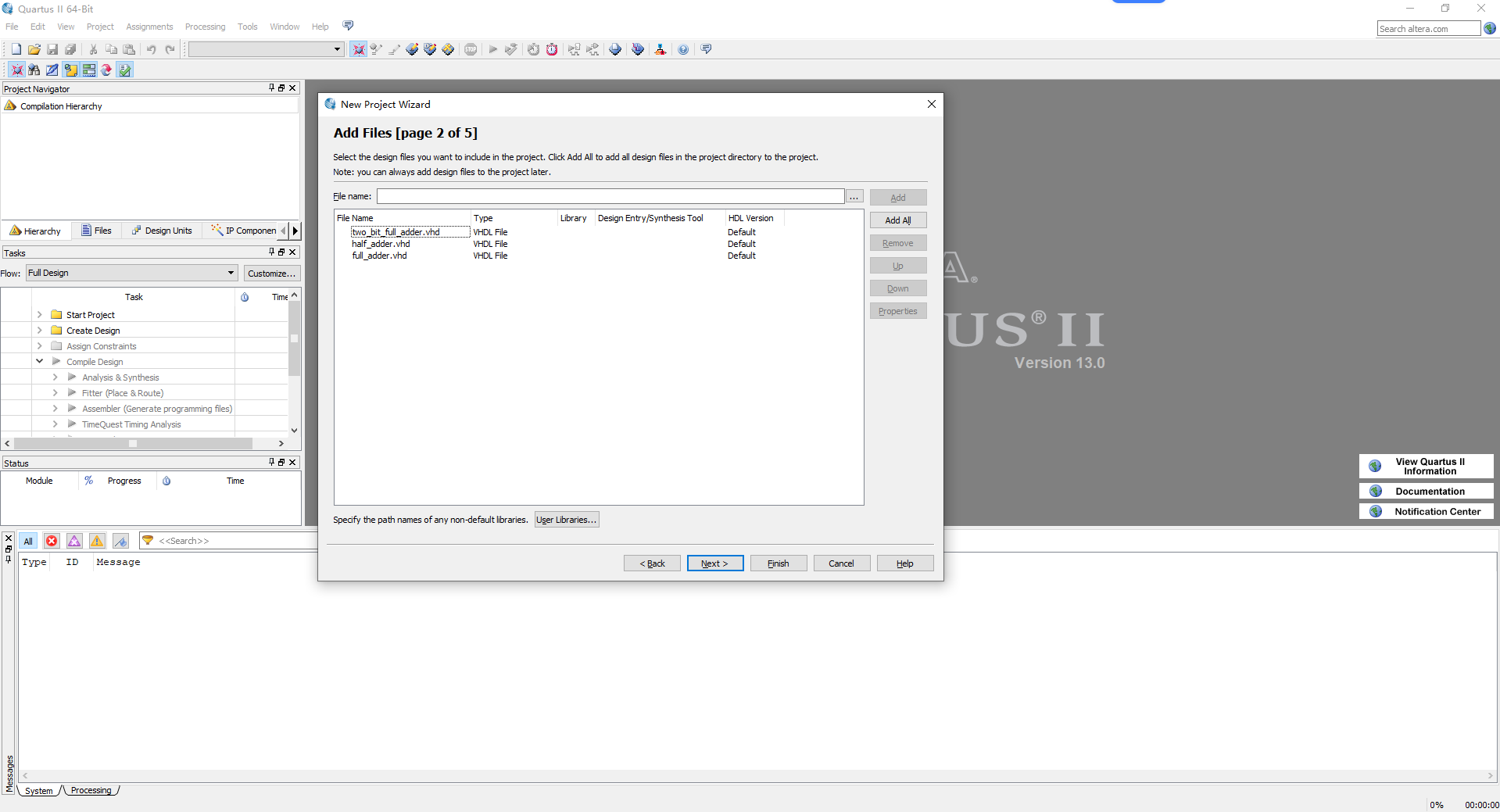
Task: Toggle the green rows panel icon in second toolbar
Action: pyautogui.click(x=88, y=70)
